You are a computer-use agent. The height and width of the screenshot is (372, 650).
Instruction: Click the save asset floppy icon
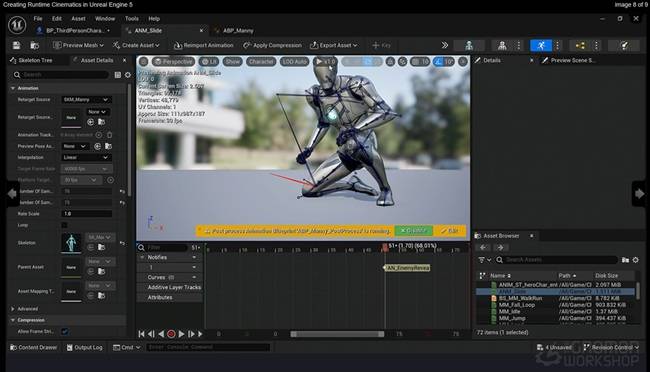tap(16, 45)
